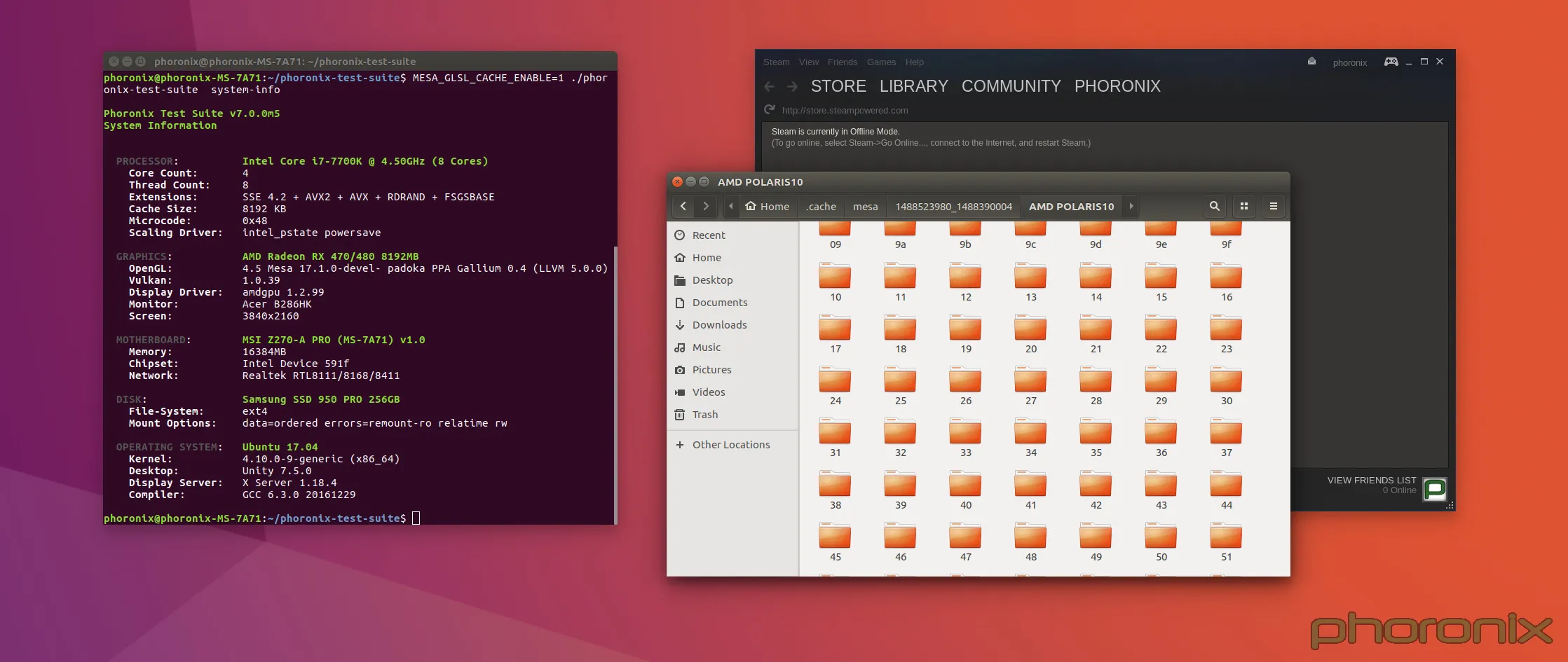
Task: Expand the path bar with the left arrow
Action: tap(731, 206)
